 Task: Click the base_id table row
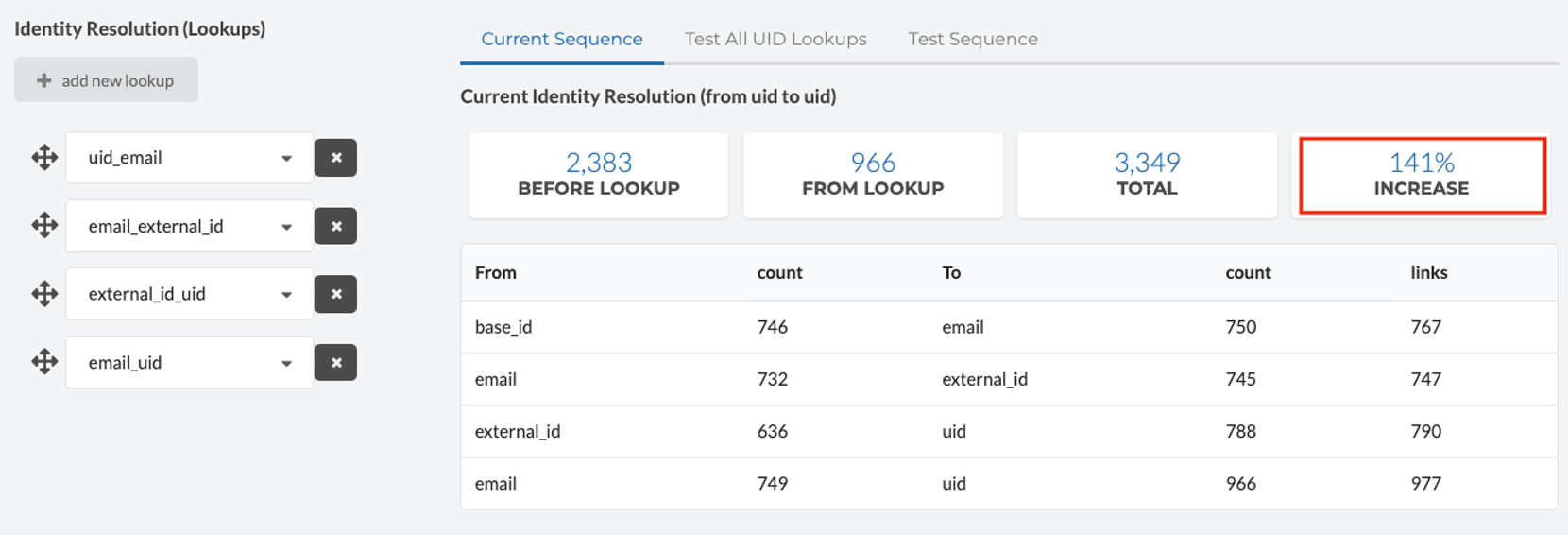click(x=1008, y=327)
